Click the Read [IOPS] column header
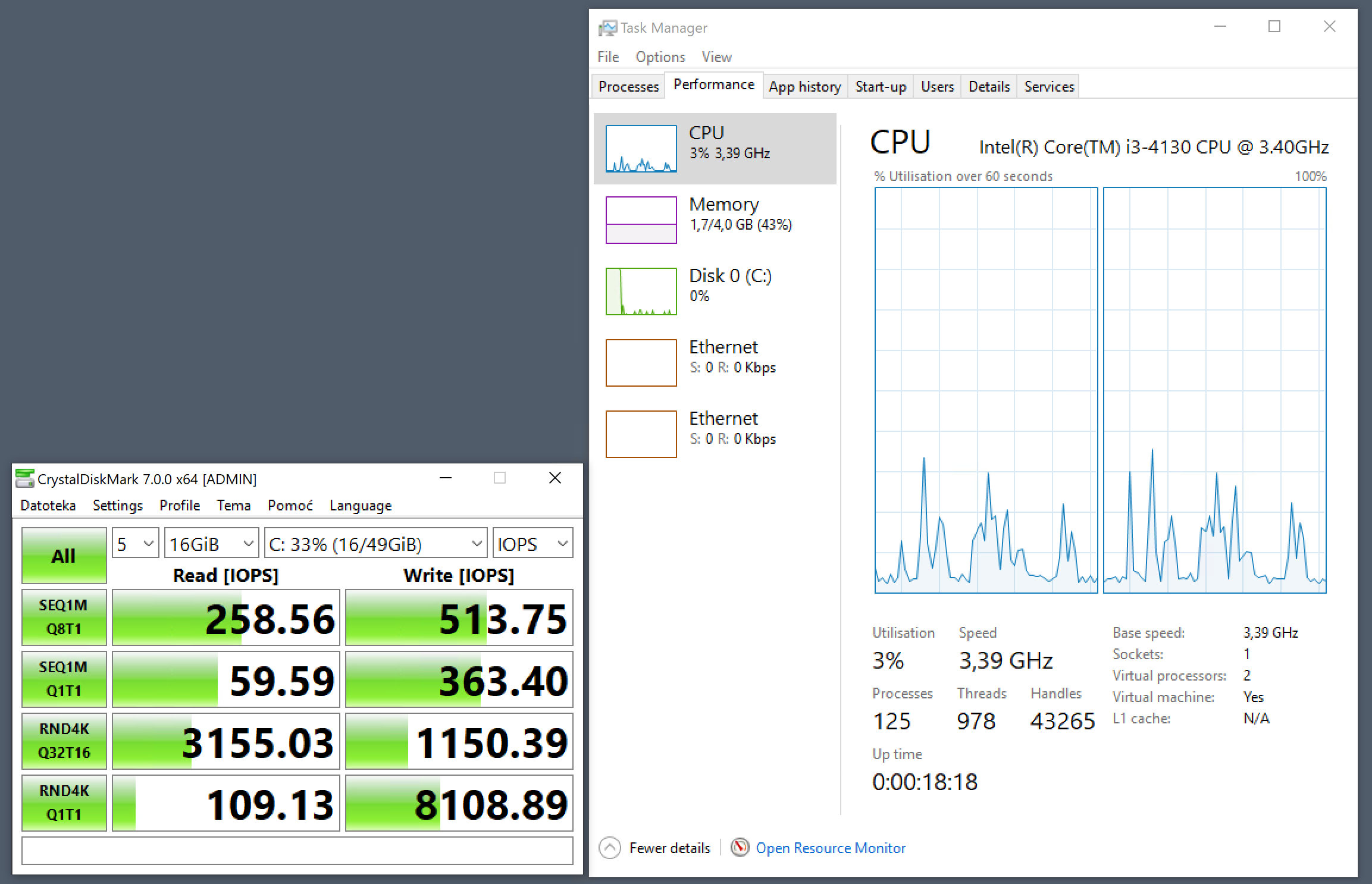This screenshot has height=884, width=1372. point(225,575)
